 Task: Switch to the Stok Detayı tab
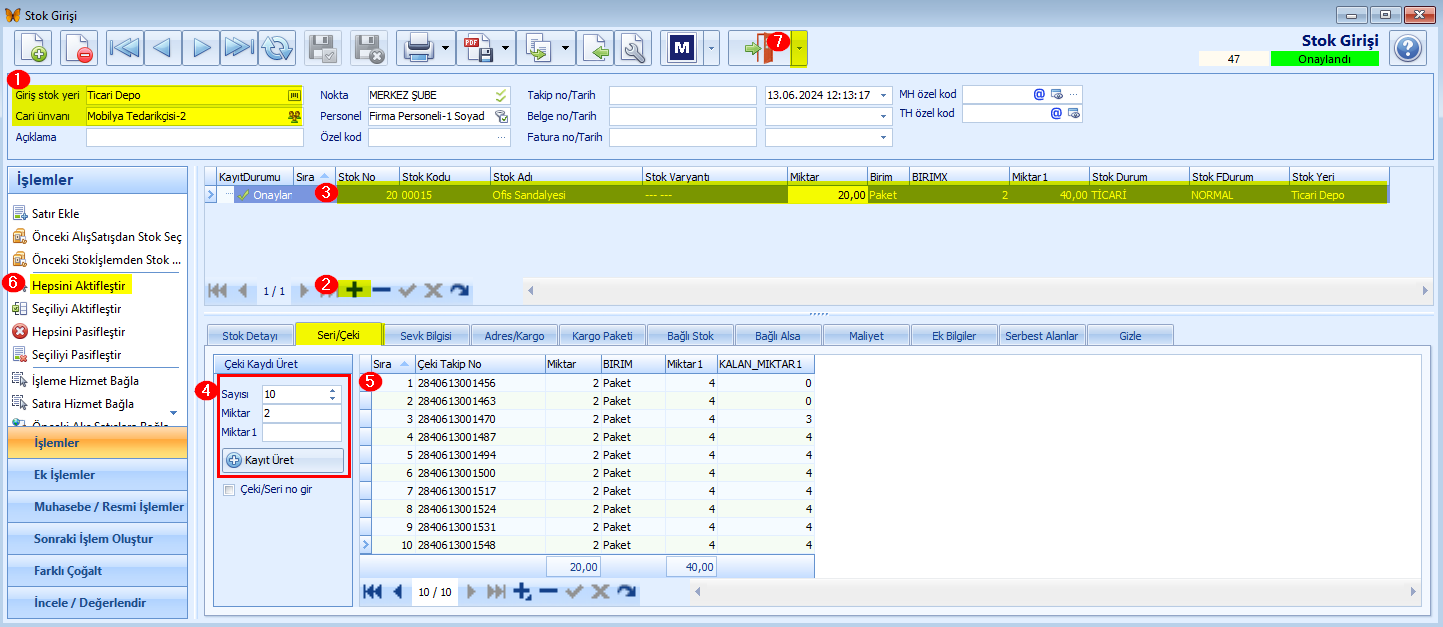(250, 336)
